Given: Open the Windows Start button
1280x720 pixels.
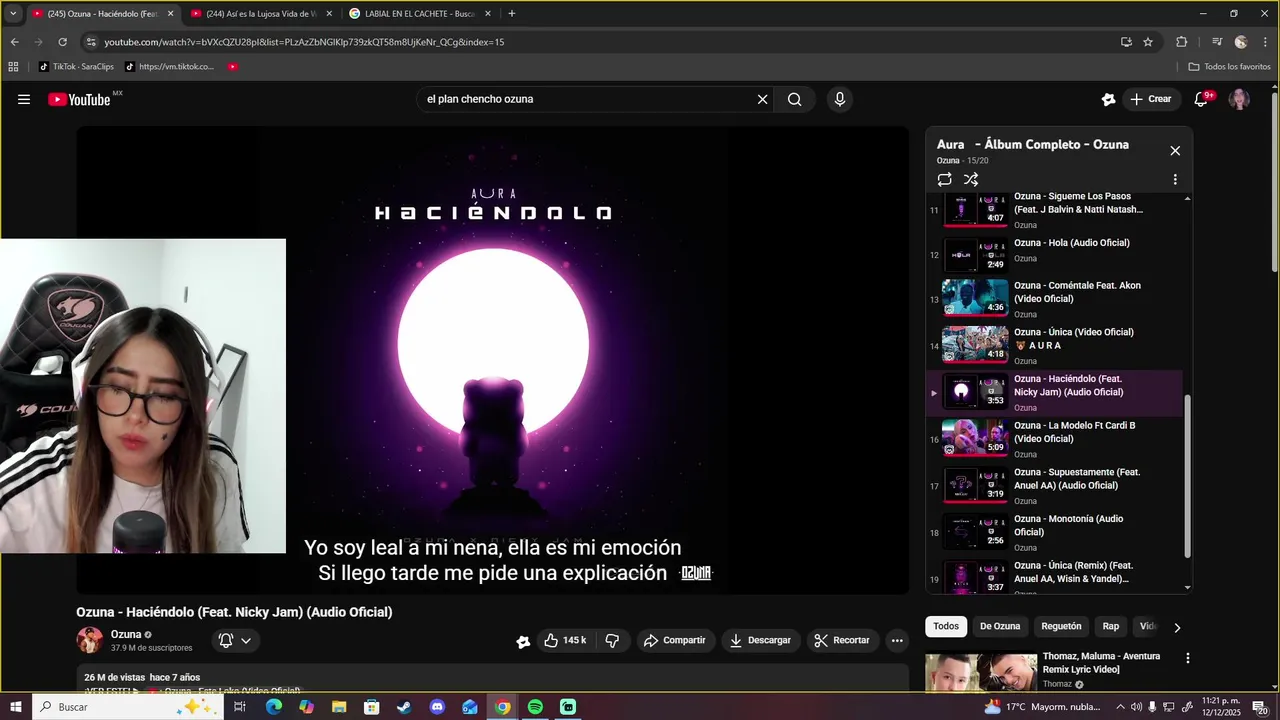Looking at the screenshot, I should pyautogui.click(x=16, y=707).
